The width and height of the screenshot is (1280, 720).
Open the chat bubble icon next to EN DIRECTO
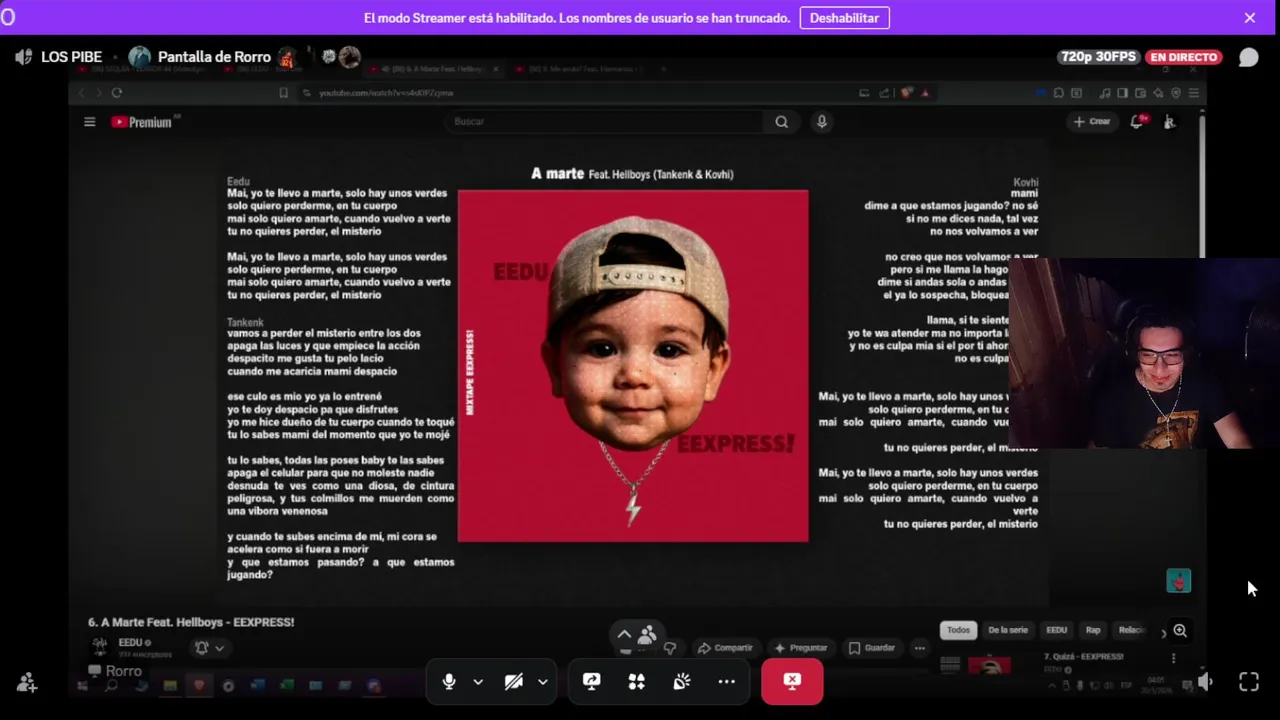click(x=1248, y=57)
